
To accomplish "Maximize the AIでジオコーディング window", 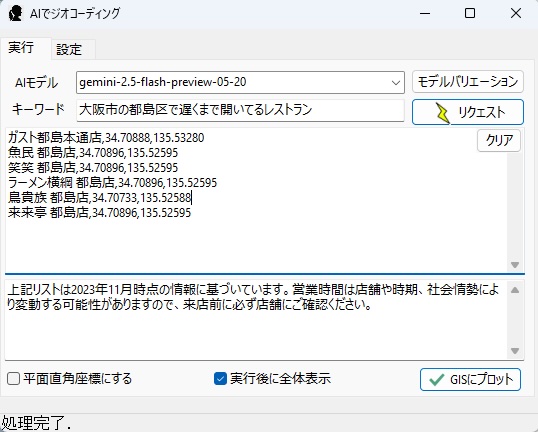I will (x=470, y=13).
